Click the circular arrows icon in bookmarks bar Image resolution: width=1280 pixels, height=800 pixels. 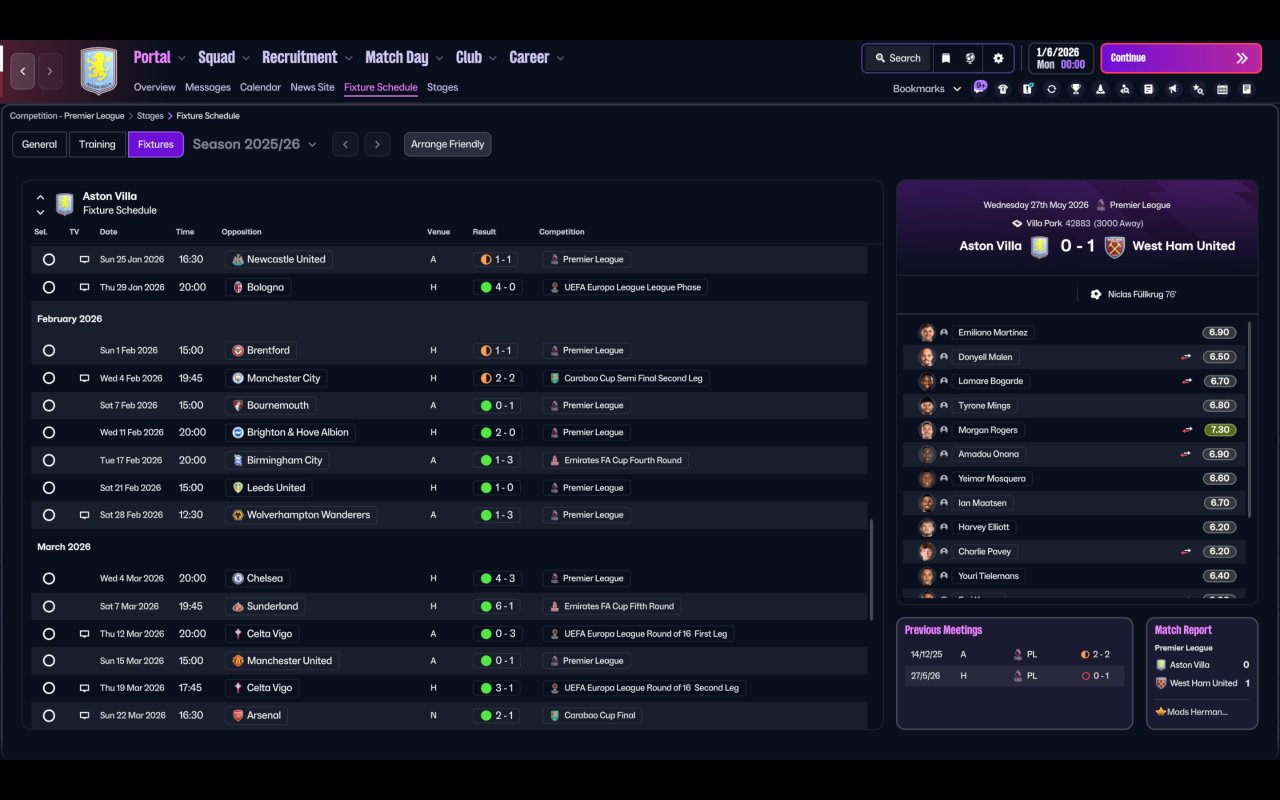click(1051, 89)
